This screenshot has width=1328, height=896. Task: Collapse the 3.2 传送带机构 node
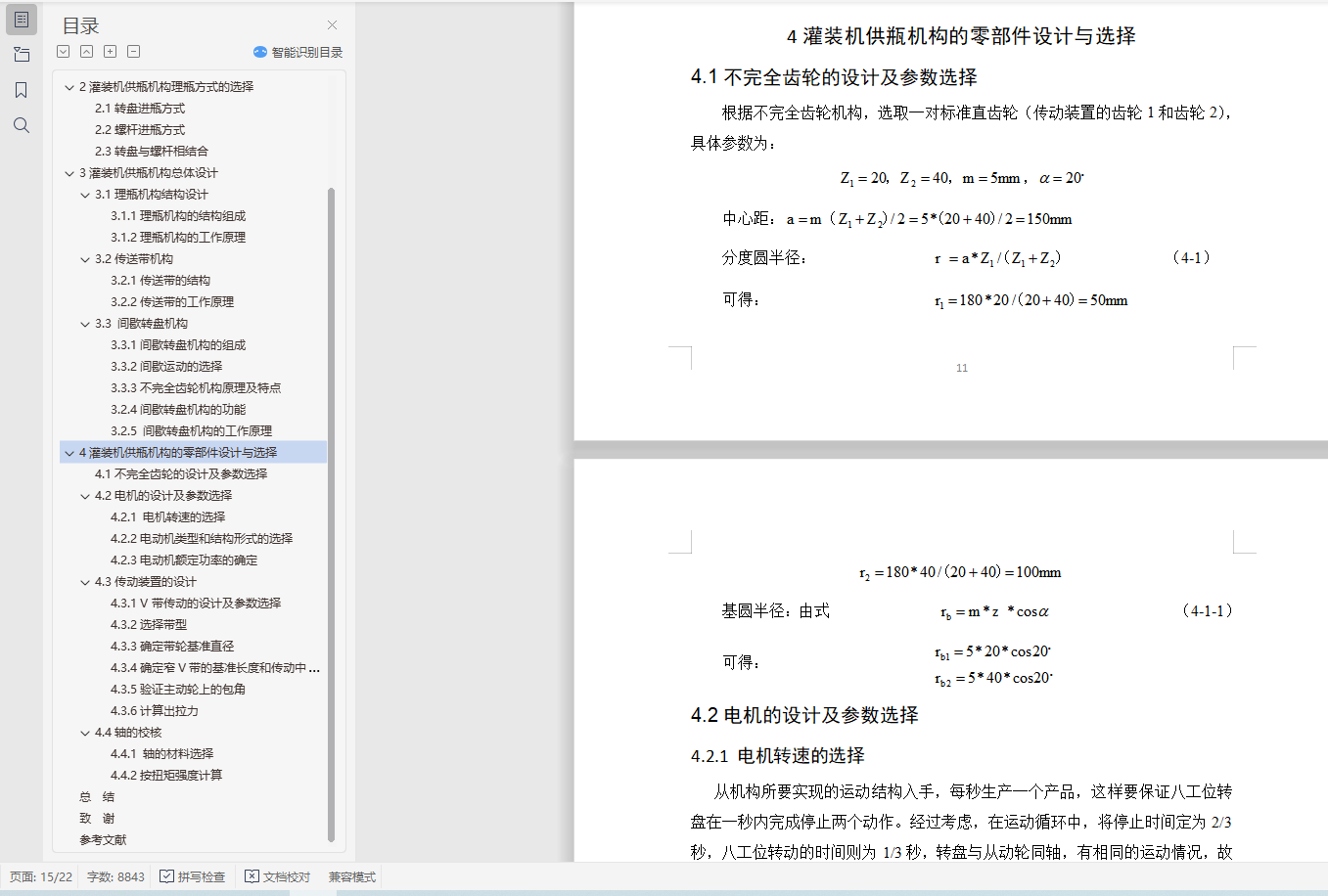pyautogui.click(x=85, y=259)
